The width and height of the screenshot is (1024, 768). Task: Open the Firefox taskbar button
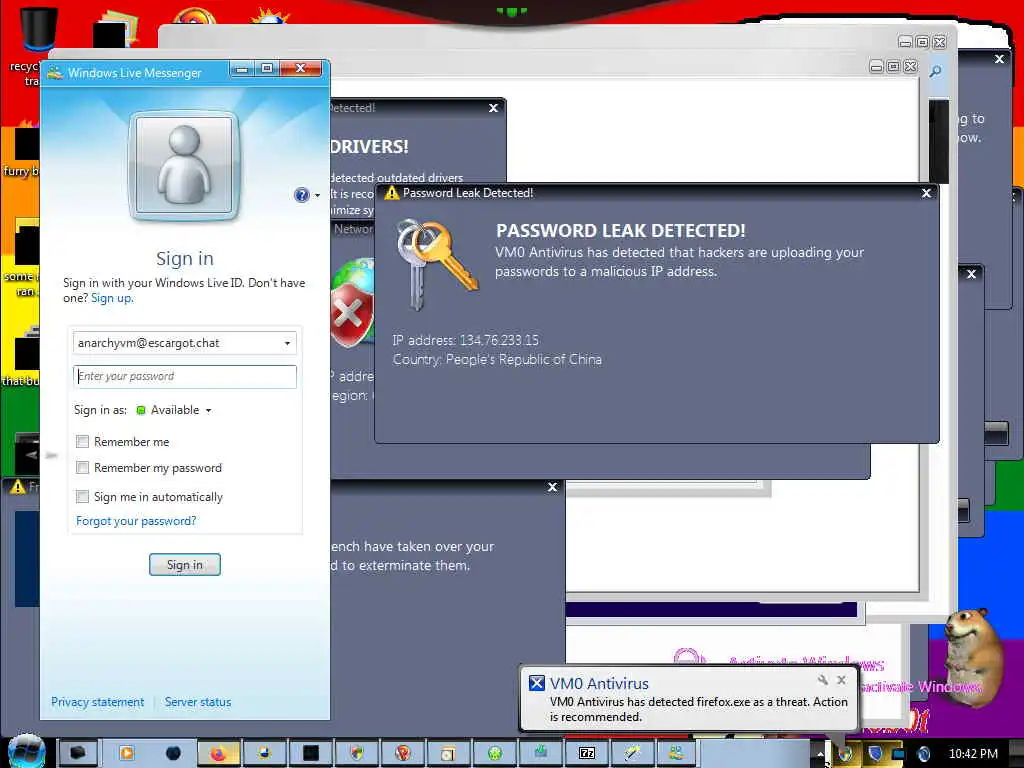217,753
